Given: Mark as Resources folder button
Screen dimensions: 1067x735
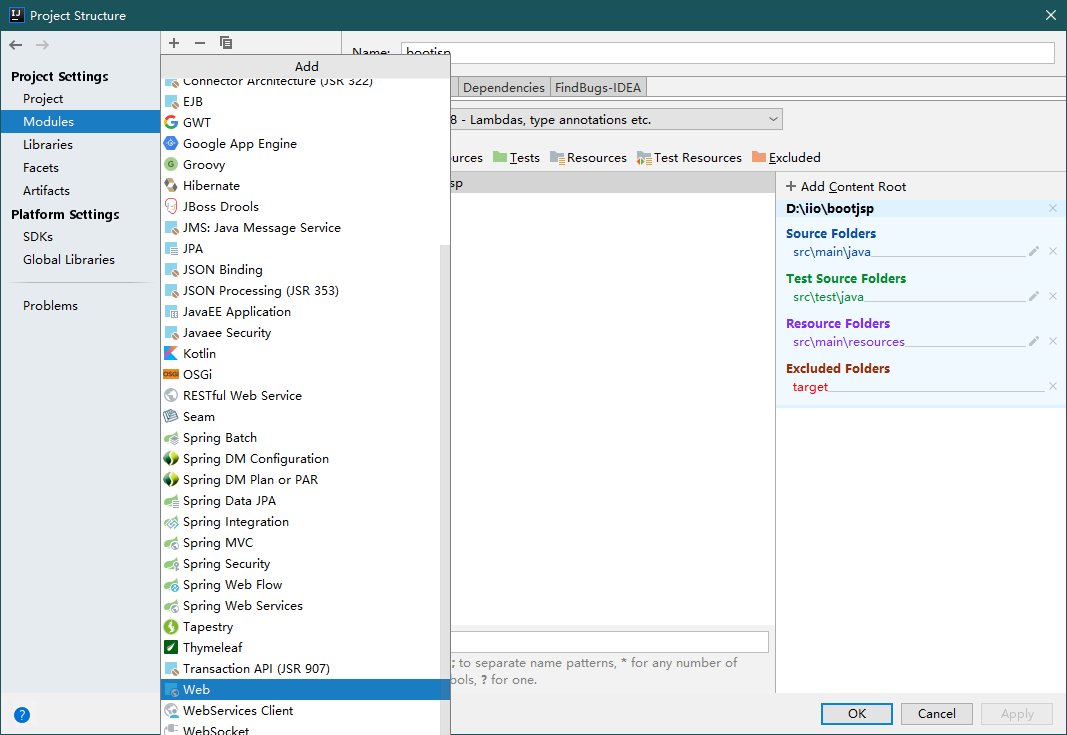Looking at the screenshot, I should (588, 158).
